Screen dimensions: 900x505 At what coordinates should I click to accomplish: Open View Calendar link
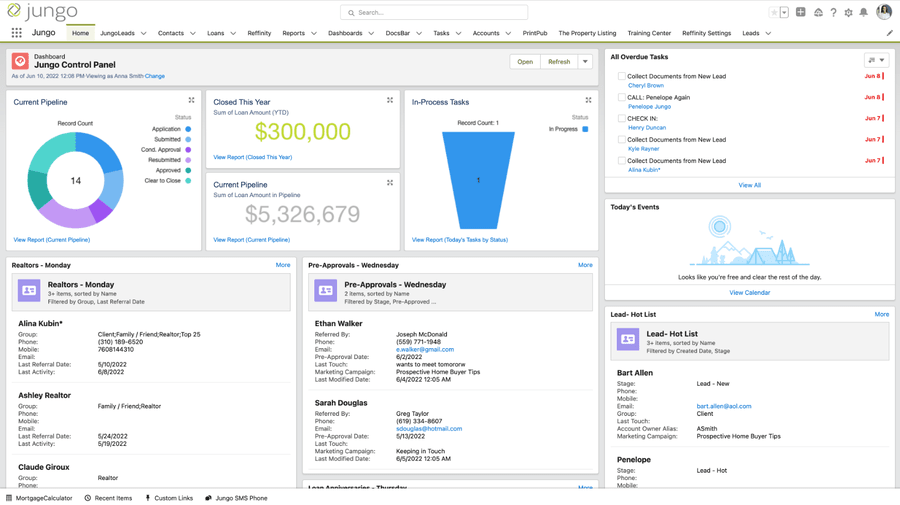coord(750,292)
